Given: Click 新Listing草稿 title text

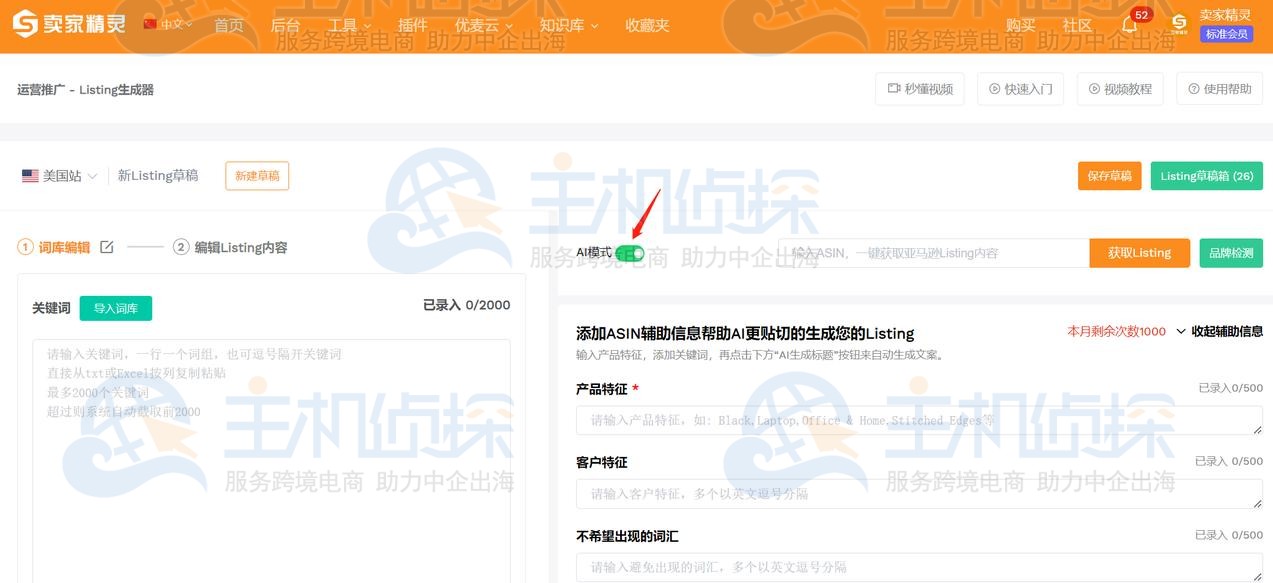Looking at the screenshot, I should (x=158, y=176).
